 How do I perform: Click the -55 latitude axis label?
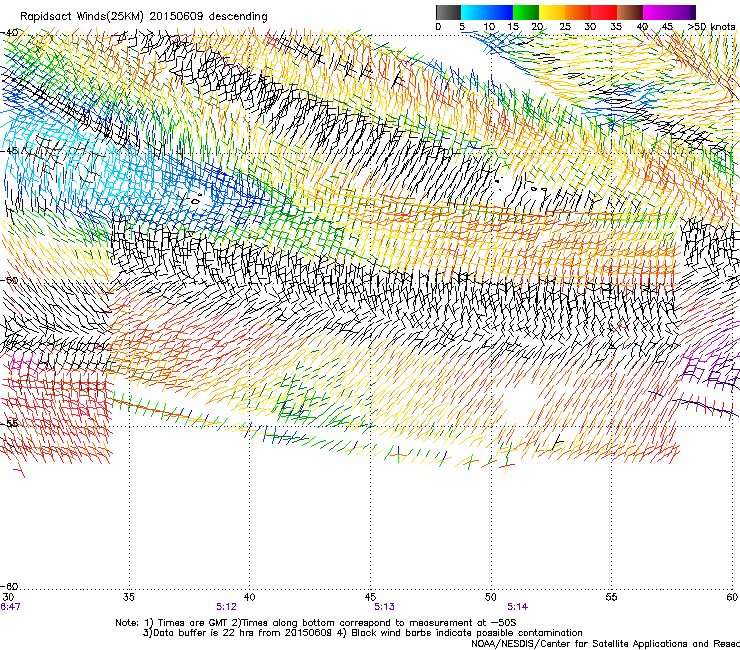(9, 423)
